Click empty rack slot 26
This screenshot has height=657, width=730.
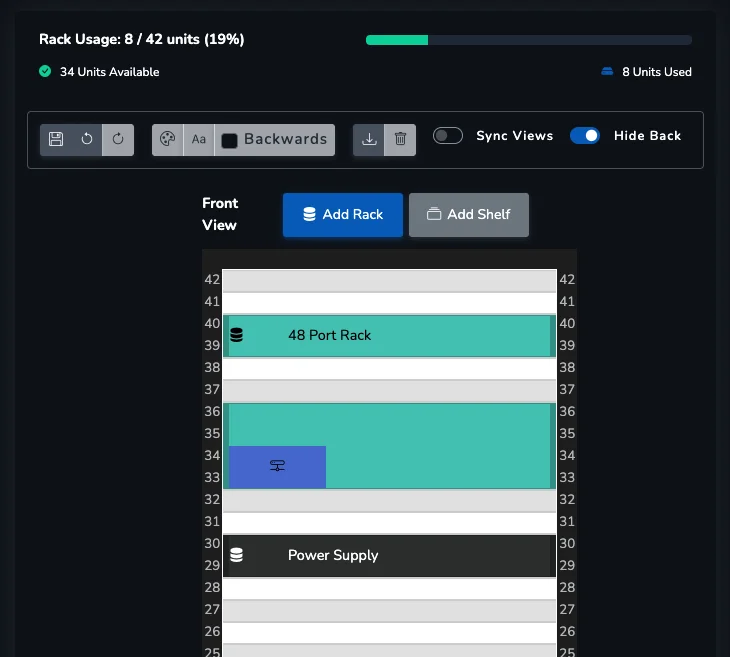point(389,632)
